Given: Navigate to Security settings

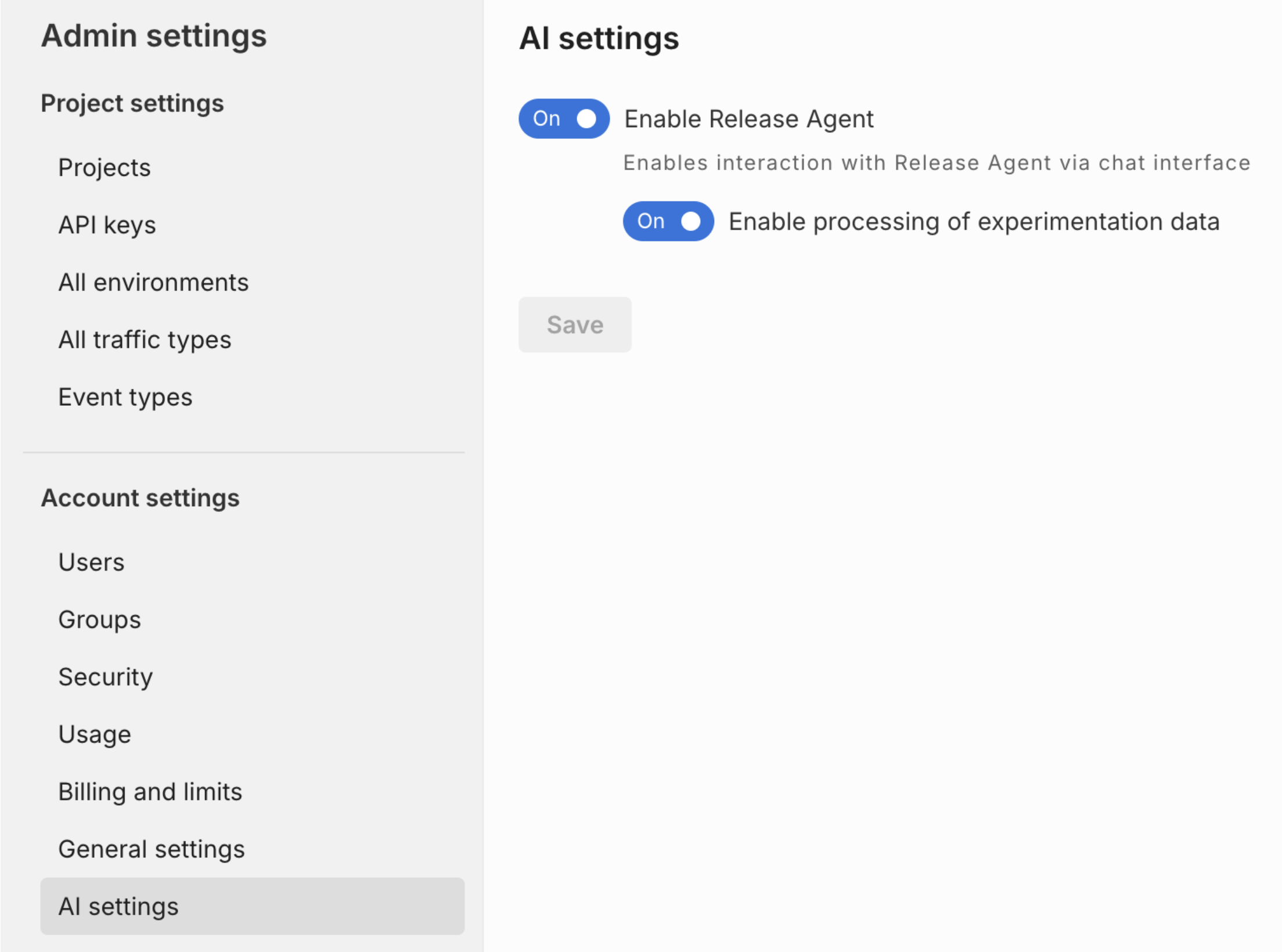Looking at the screenshot, I should point(105,676).
